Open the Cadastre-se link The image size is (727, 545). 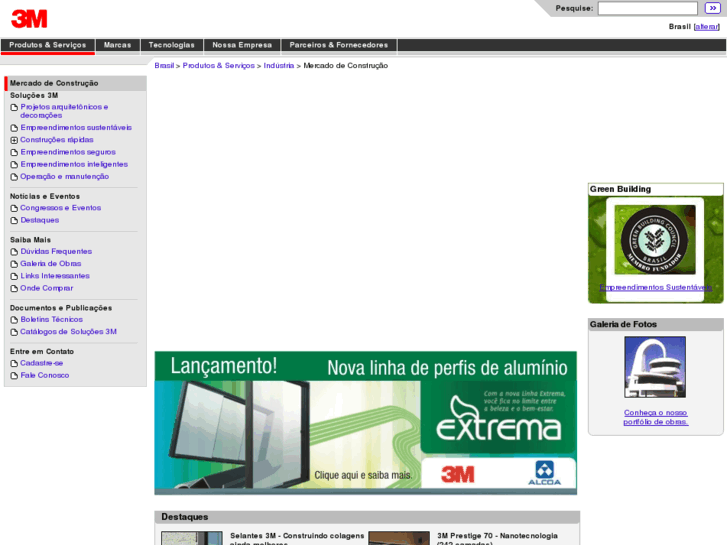[41, 364]
